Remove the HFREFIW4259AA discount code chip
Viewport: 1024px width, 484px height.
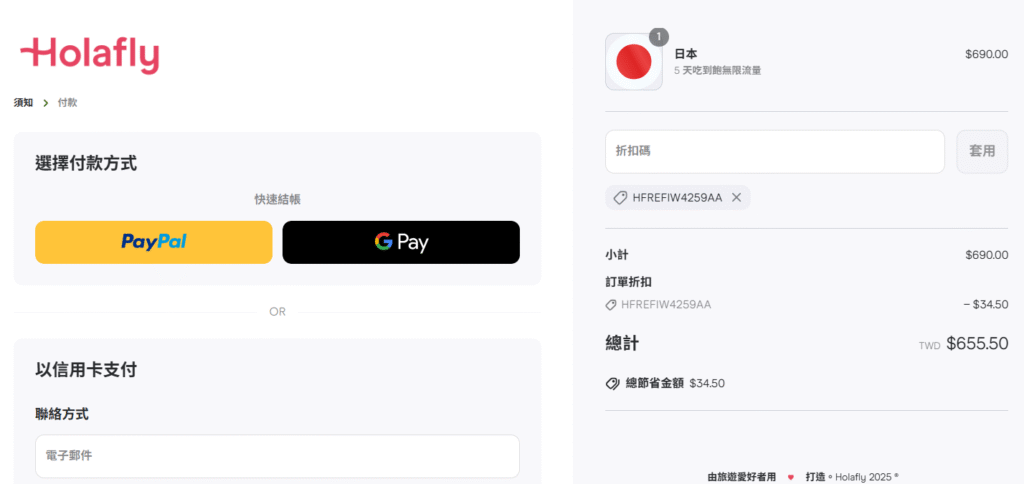point(736,197)
